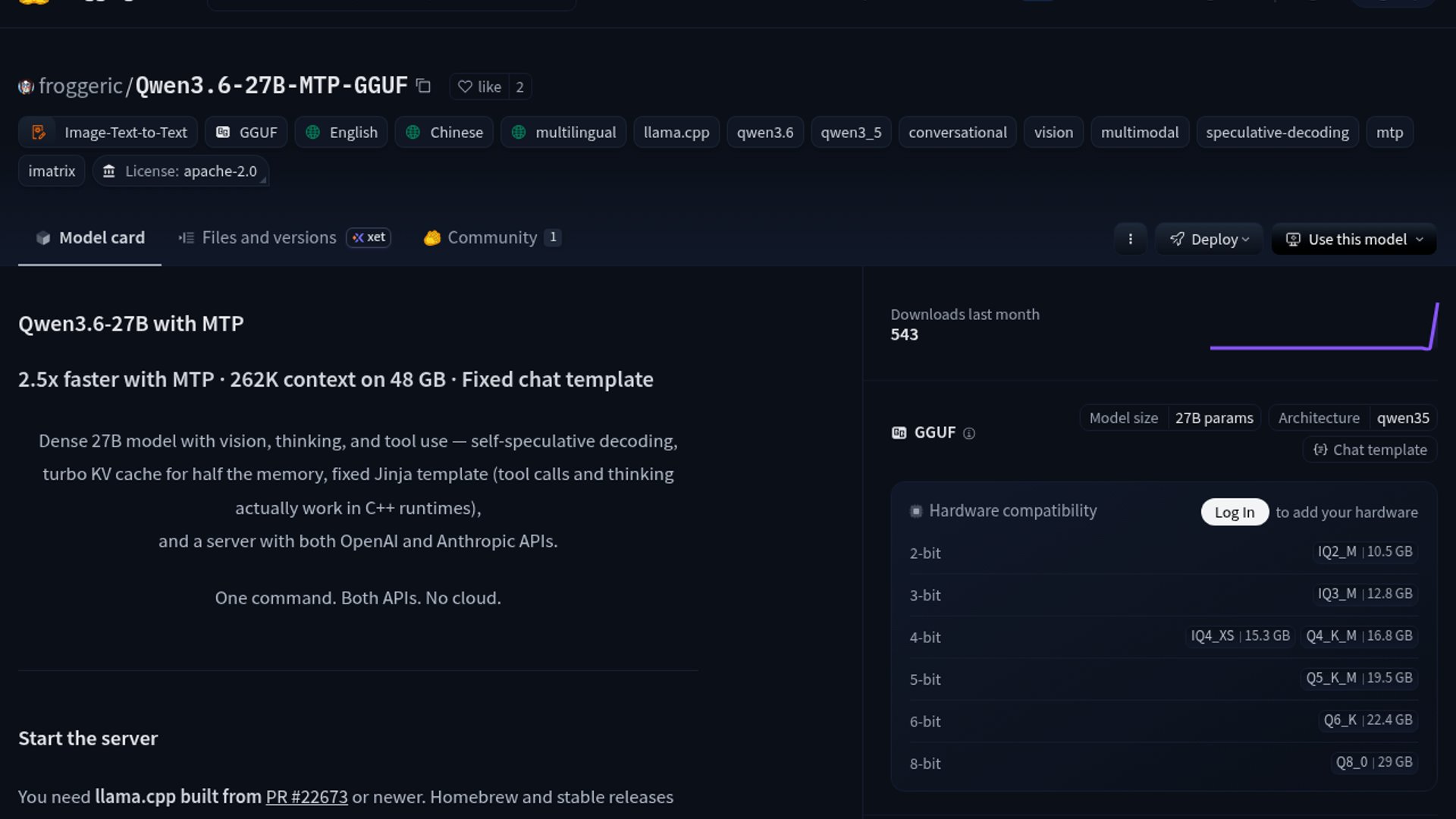Click the like count number
The width and height of the screenshot is (1456, 819).
pyautogui.click(x=519, y=86)
